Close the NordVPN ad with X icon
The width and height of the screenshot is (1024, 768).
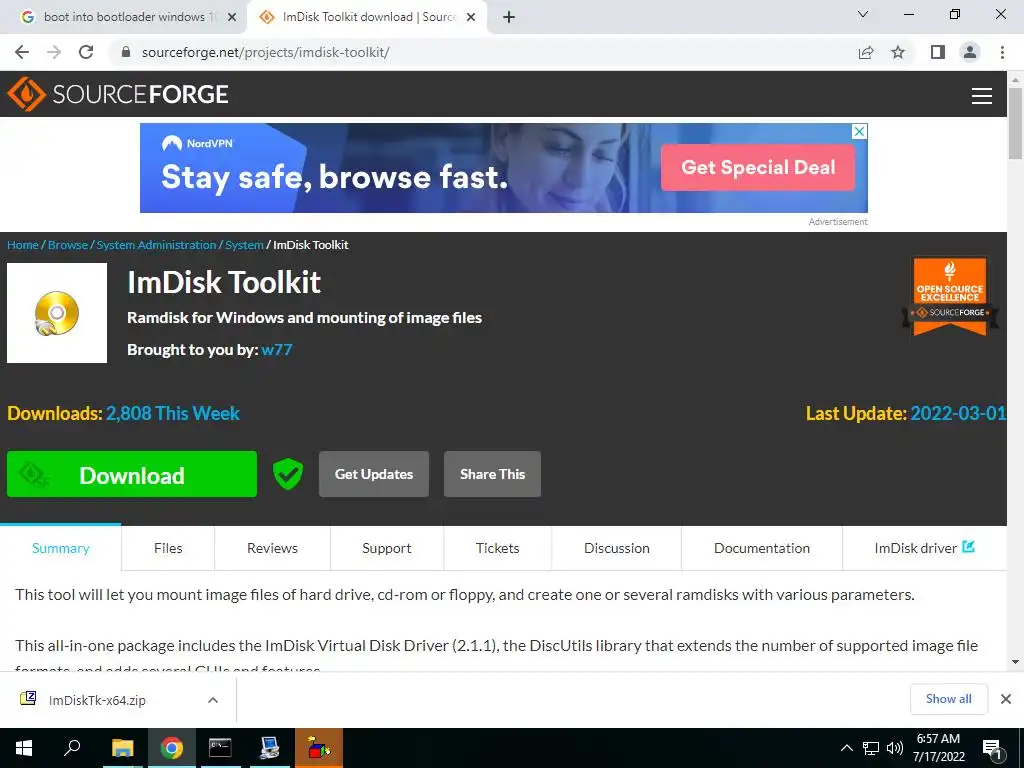[x=860, y=131]
